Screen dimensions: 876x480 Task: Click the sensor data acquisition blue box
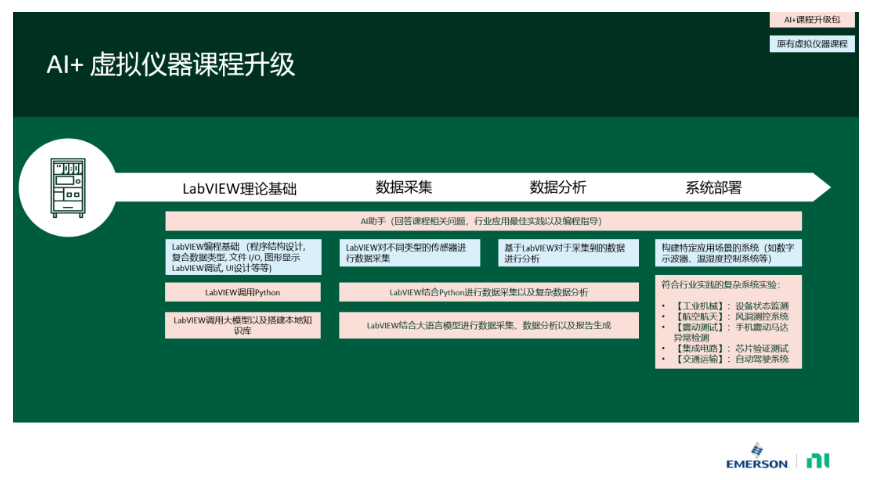409,252
